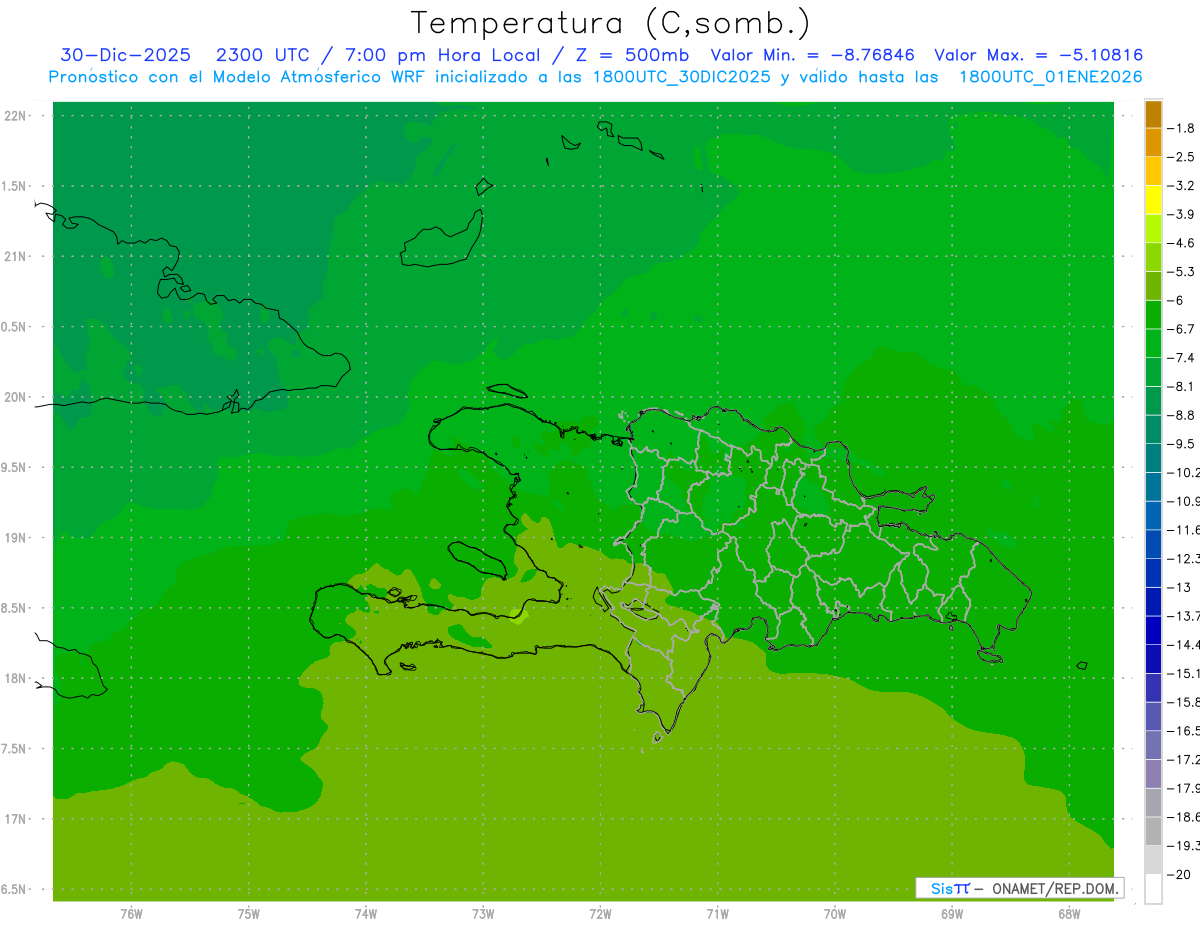This screenshot has width=1200, height=927.
Task: Click the 'Valor Min. = -8.76846' readout
Action: click(x=812, y=55)
